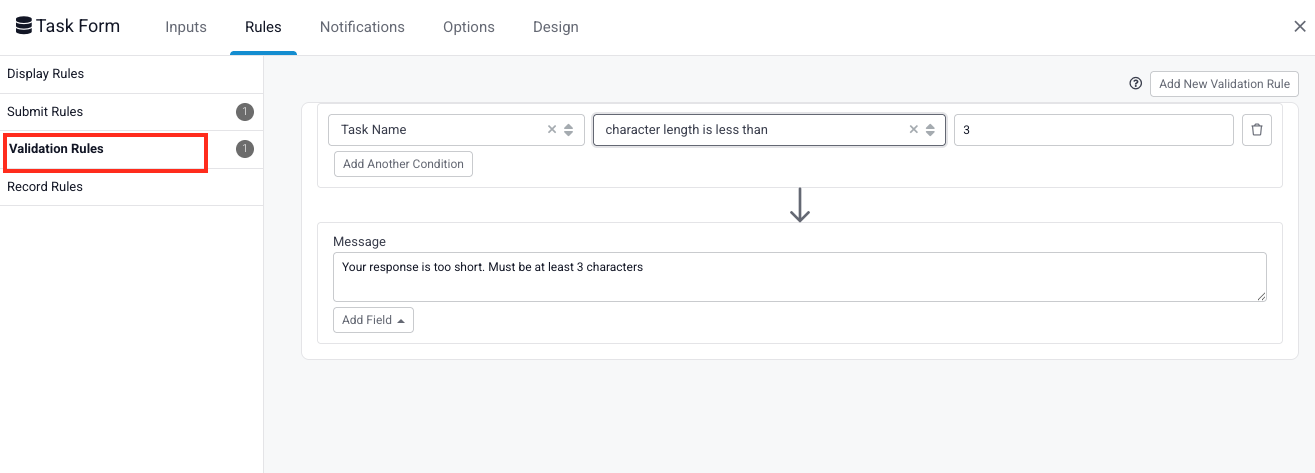1315x473 pixels.
Task: Clear the character length operator selection
Action: pos(913,130)
